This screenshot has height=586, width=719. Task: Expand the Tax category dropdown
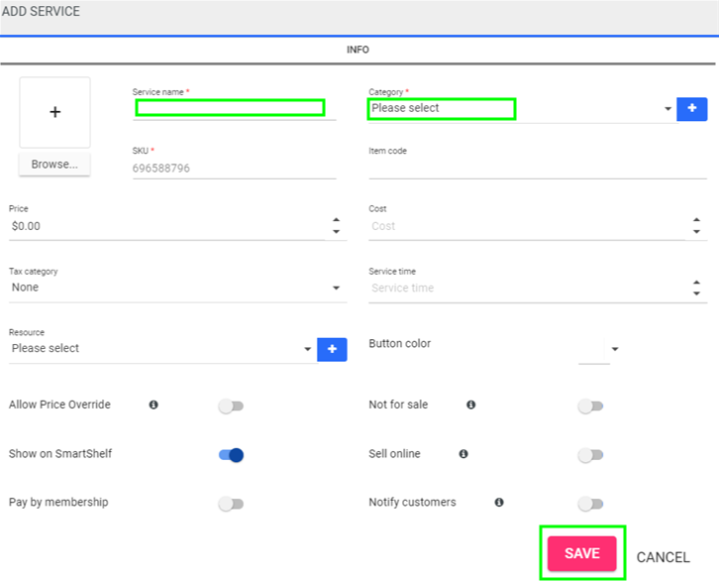(x=175, y=288)
